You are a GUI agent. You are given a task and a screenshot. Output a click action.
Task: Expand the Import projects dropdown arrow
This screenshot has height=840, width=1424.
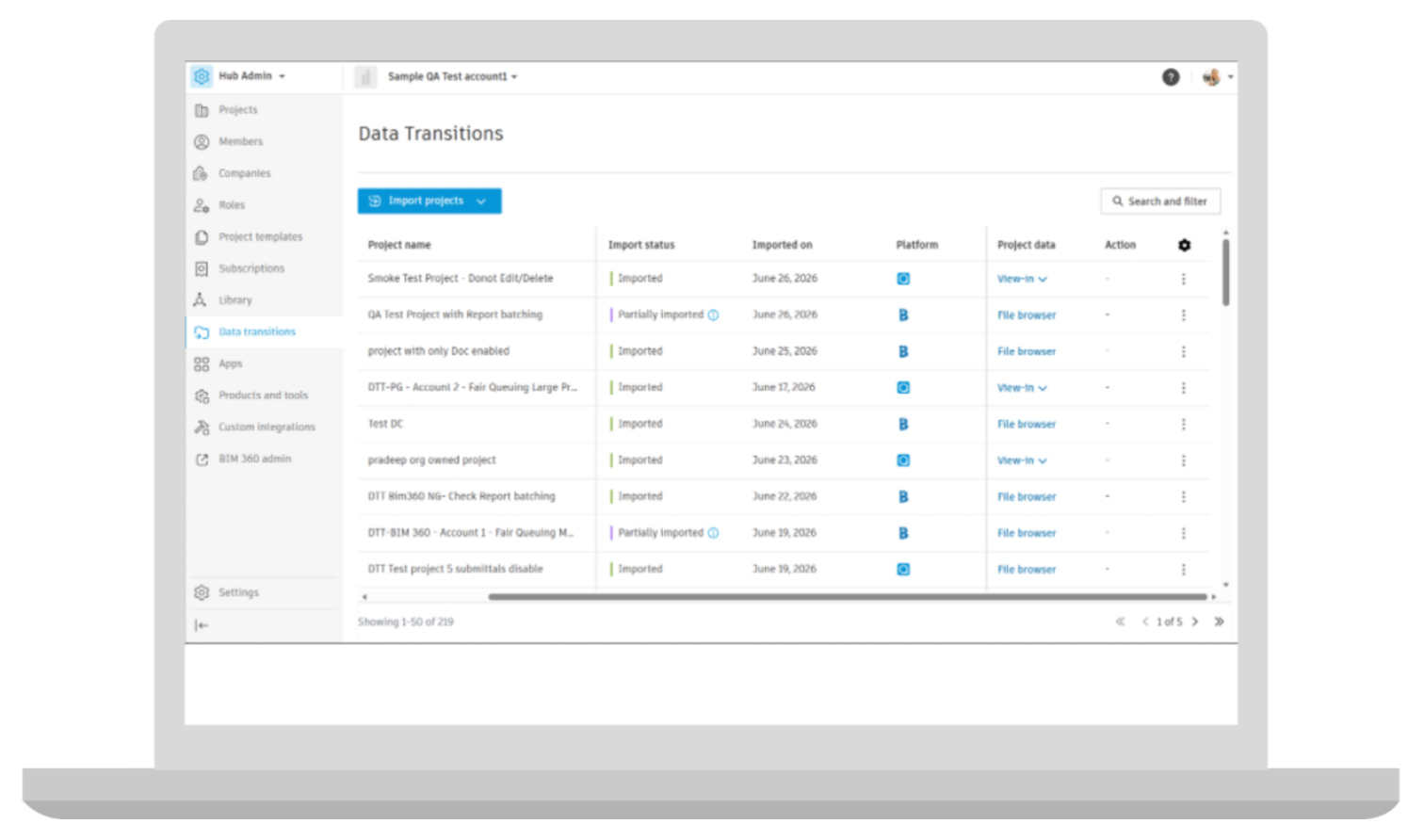pos(481,202)
